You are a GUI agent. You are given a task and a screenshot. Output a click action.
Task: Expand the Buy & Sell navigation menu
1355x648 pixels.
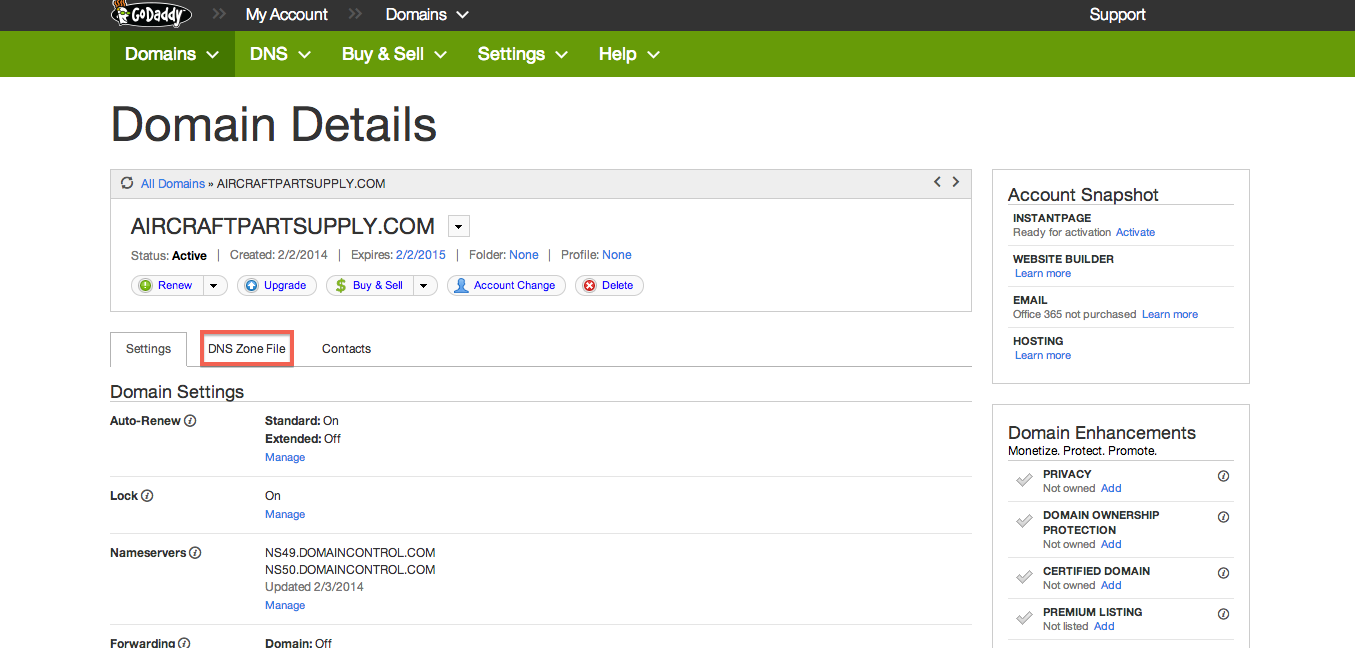pos(394,54)
